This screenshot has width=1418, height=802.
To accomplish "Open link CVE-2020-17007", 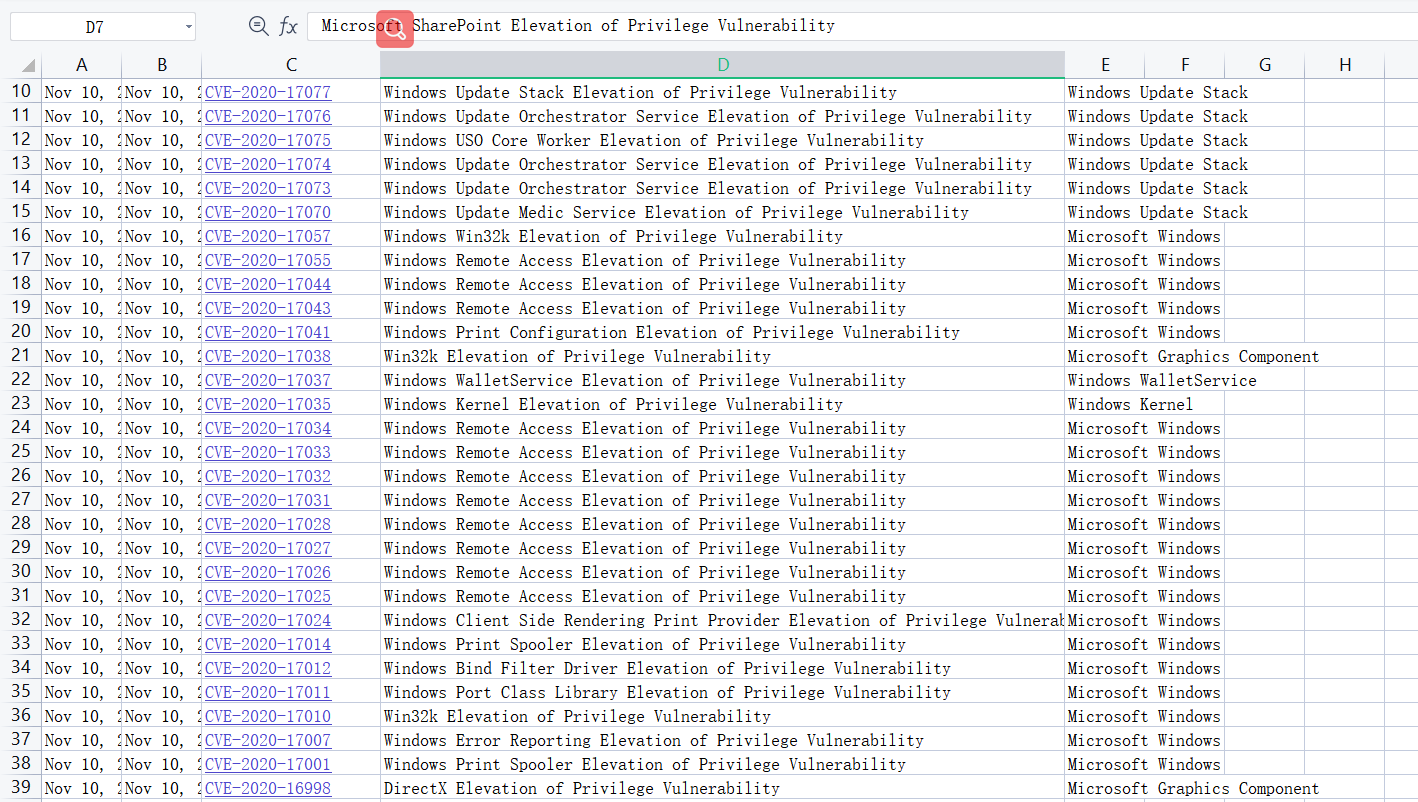I will (x=268, y=740).
